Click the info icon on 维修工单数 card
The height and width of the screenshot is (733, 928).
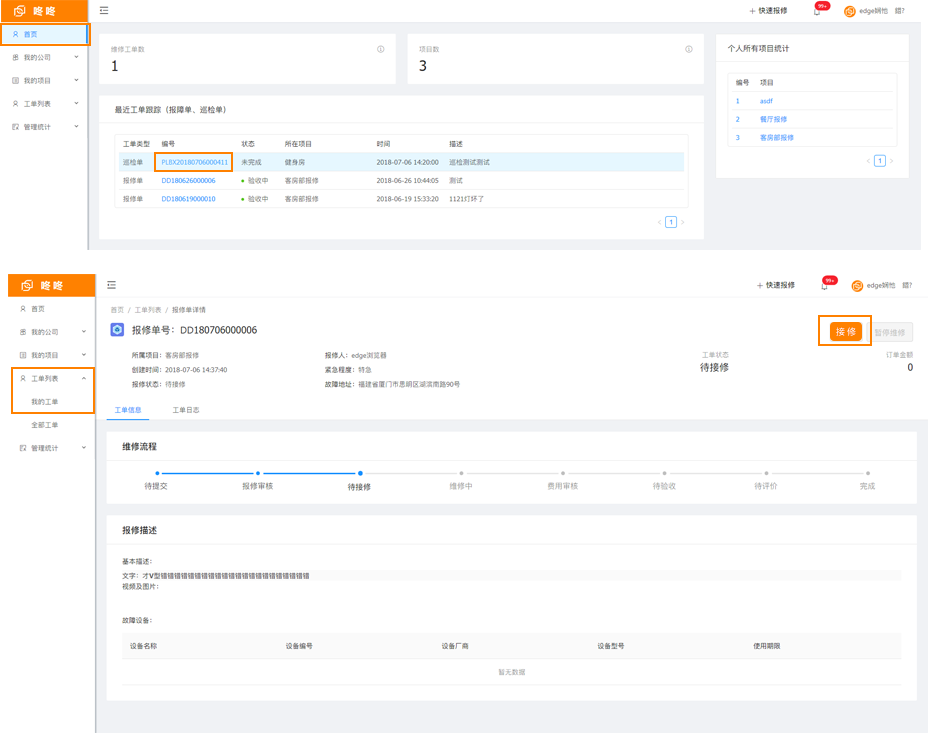point(381,49)
